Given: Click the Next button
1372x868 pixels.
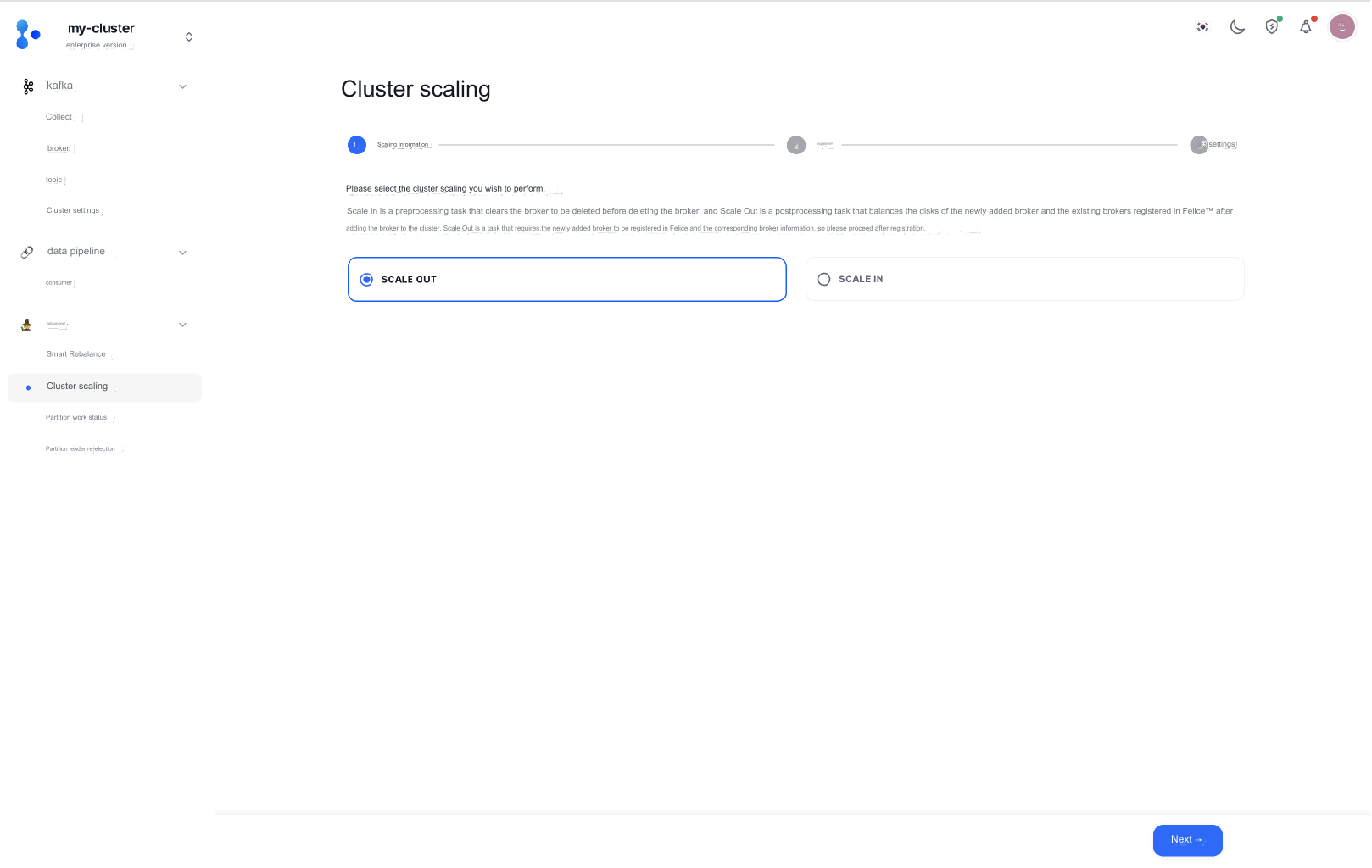Looking at the screenshot, I should (x=1186, y=839).
